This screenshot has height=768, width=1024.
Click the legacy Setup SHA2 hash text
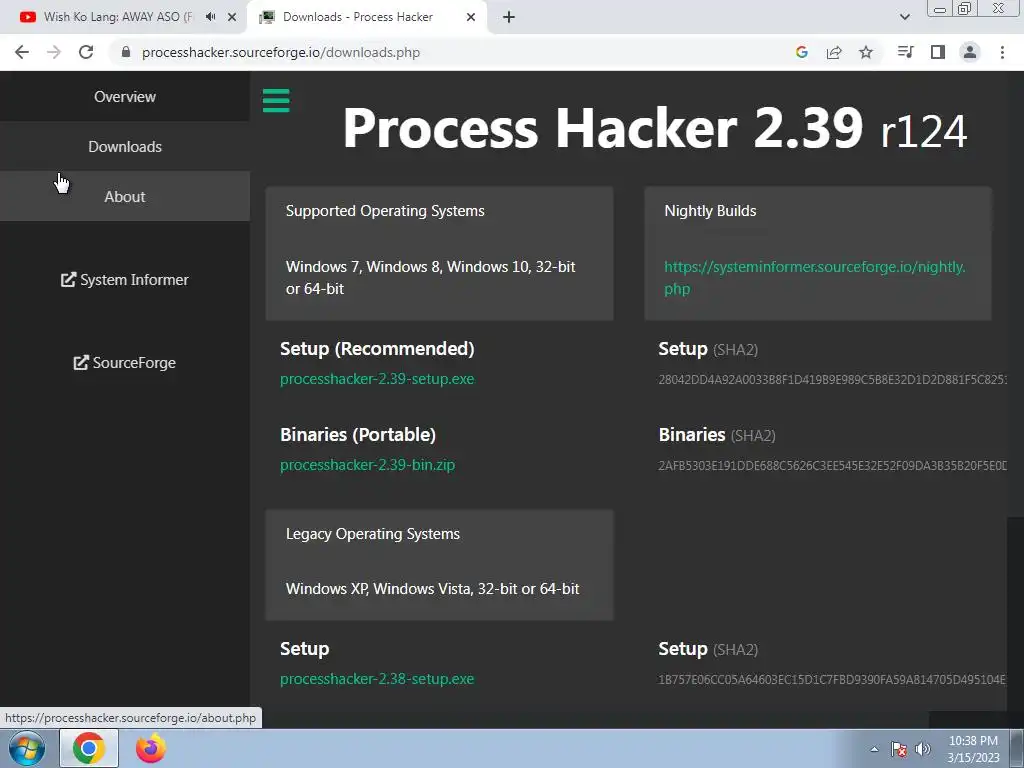833,680
